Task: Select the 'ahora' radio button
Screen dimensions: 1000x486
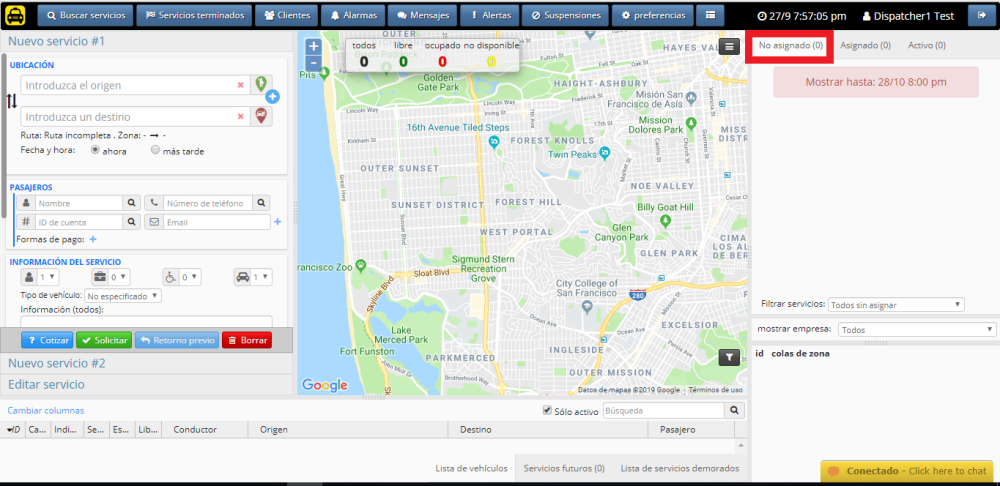Action: point(96,151)
